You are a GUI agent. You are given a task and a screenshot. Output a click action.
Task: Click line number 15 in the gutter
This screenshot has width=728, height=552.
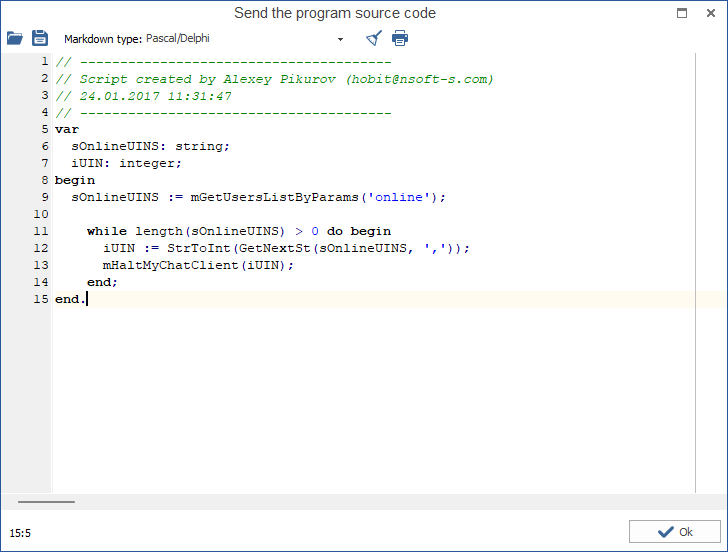(41, 299)
